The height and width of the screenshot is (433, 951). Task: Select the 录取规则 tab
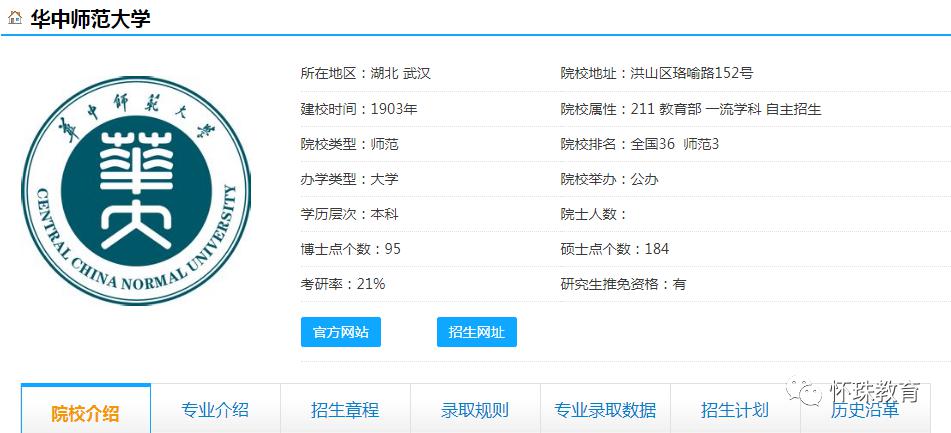point(475,410)
